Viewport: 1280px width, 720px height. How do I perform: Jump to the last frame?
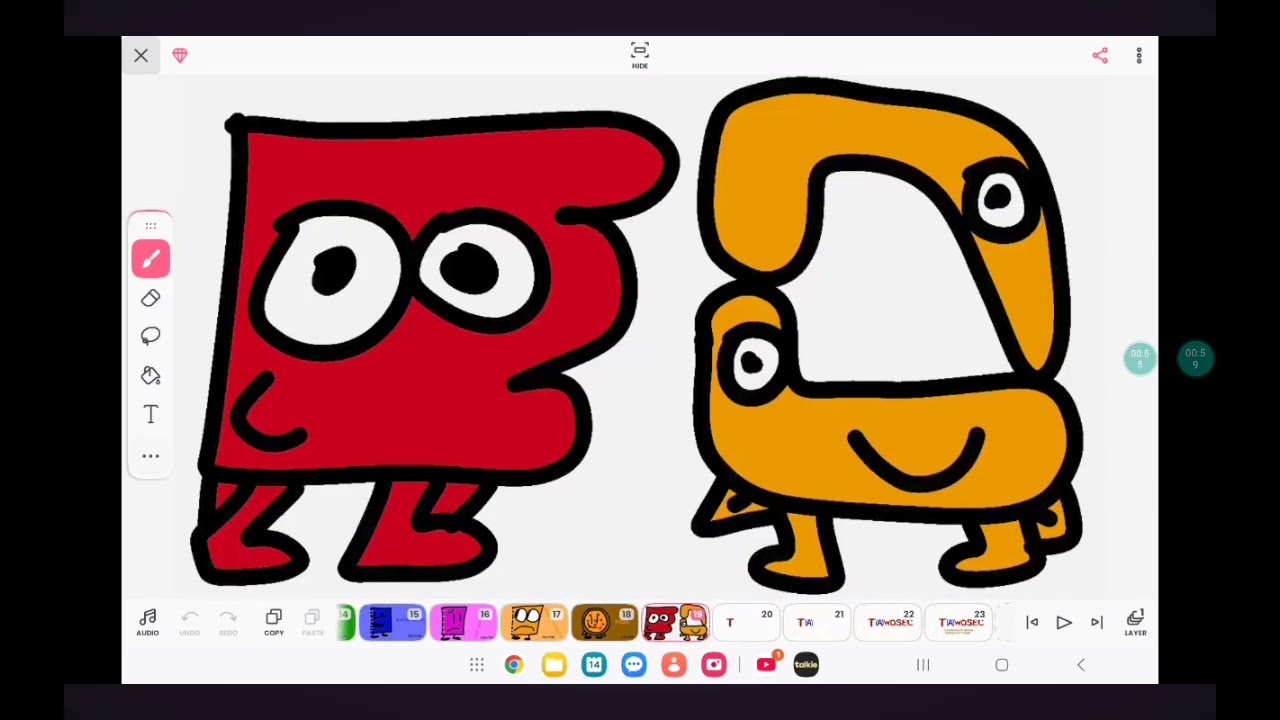click(x=1096, y=623)
